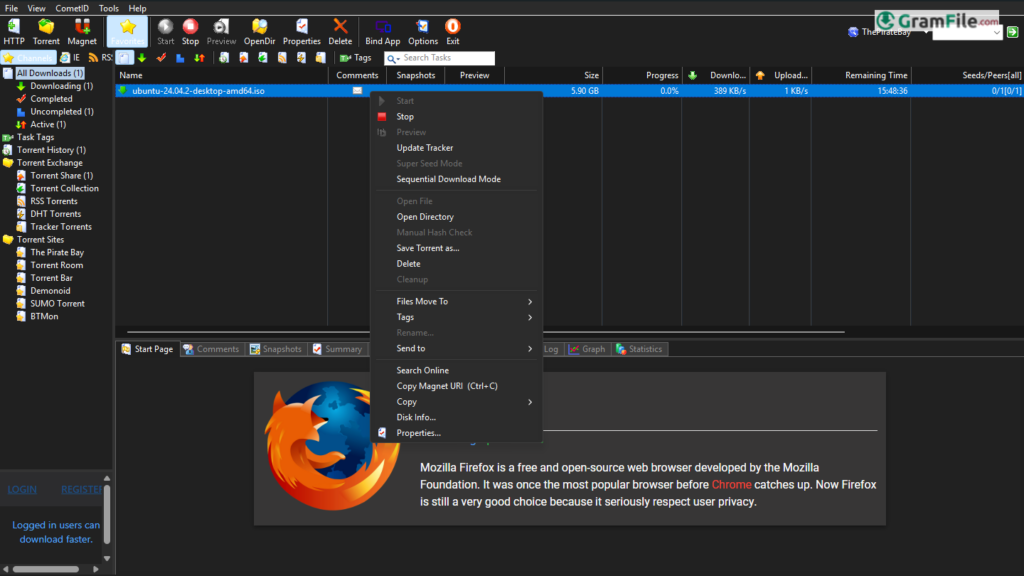Toggle the active tasks up-down arrows icon

click(x=200, y=58)
